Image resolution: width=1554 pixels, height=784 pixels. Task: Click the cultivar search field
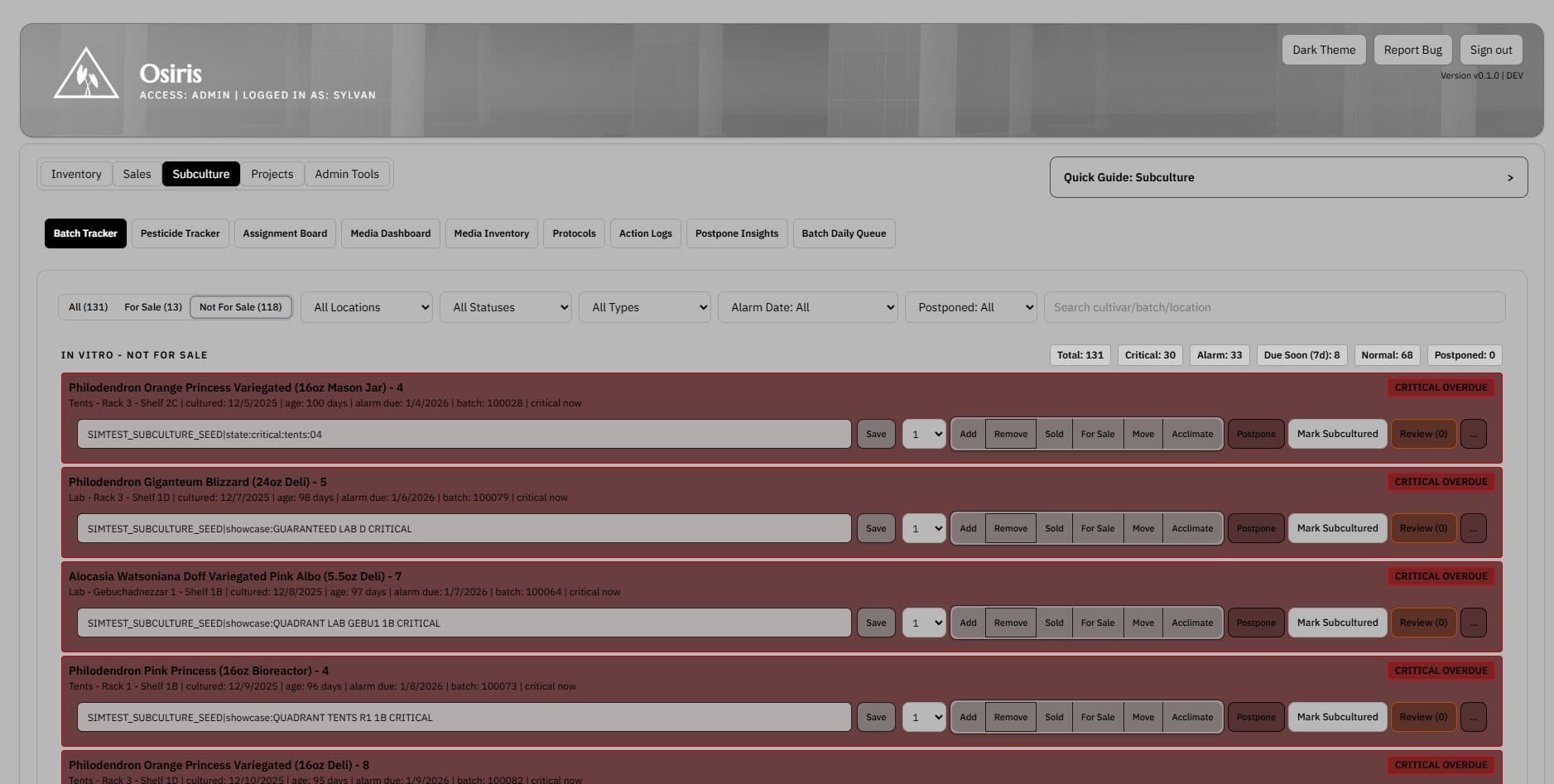pos(1274,307)
